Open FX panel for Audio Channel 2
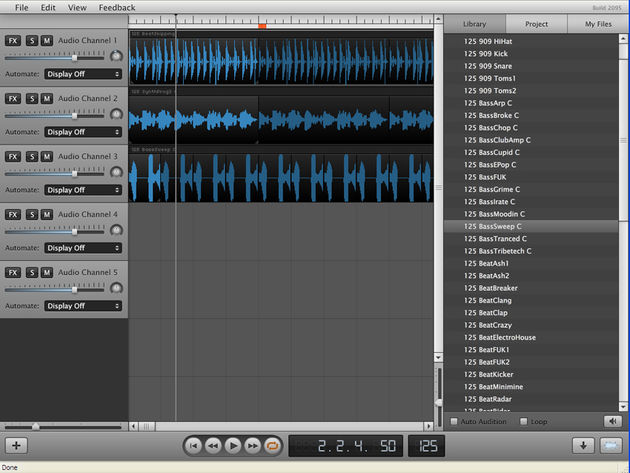Image resolution: width=630 pixels, height=473 pixels. 13,98
